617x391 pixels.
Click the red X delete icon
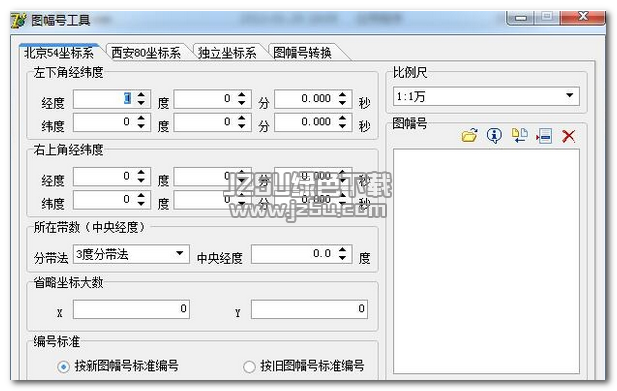click(569, 136)
